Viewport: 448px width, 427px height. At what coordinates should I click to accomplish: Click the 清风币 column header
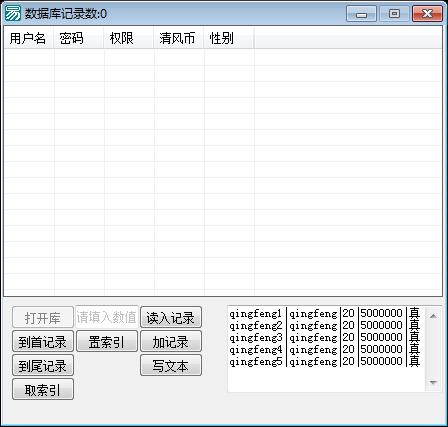[179, 38]
